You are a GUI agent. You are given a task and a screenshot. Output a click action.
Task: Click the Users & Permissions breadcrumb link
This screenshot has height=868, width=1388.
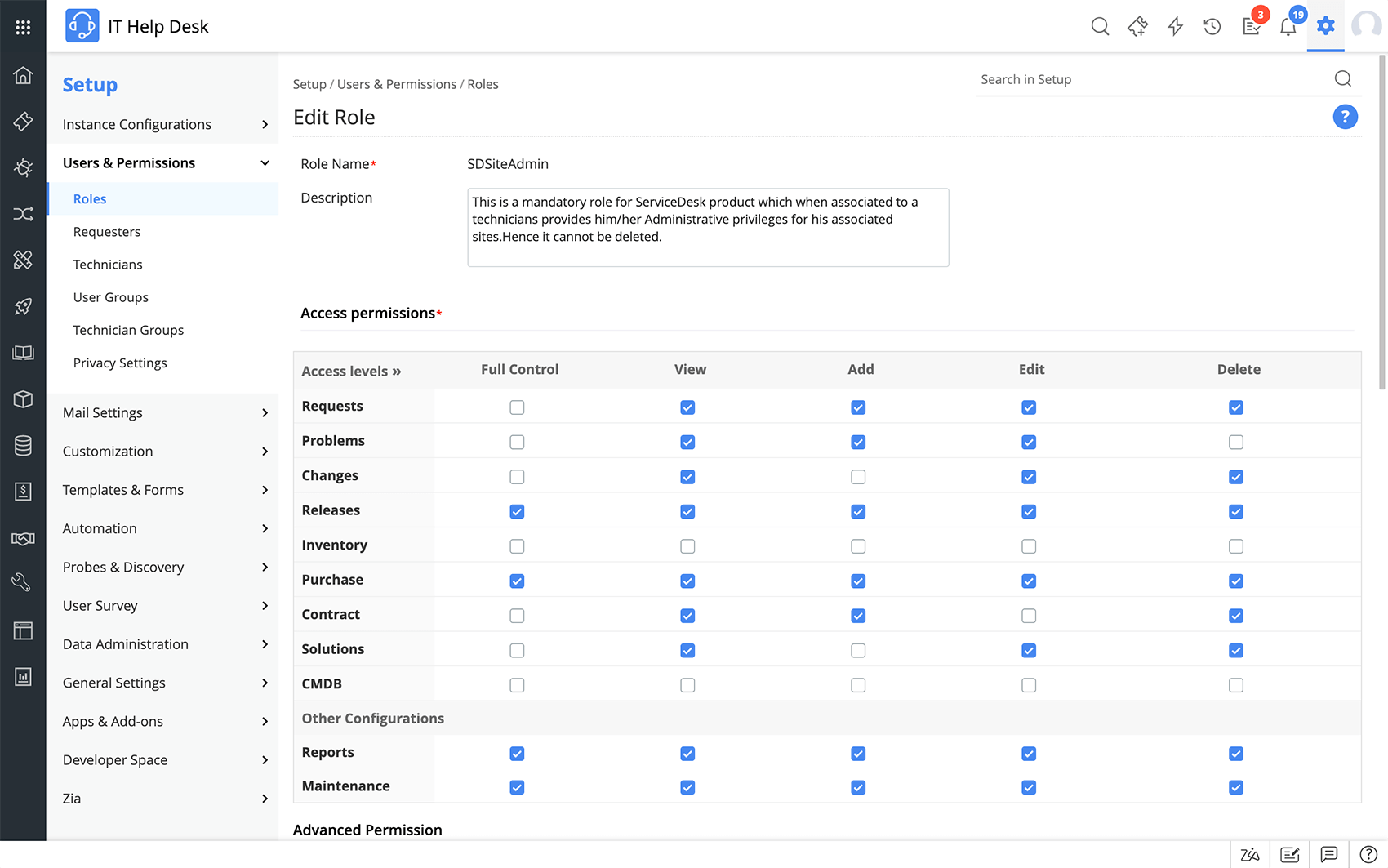[397, 84]
